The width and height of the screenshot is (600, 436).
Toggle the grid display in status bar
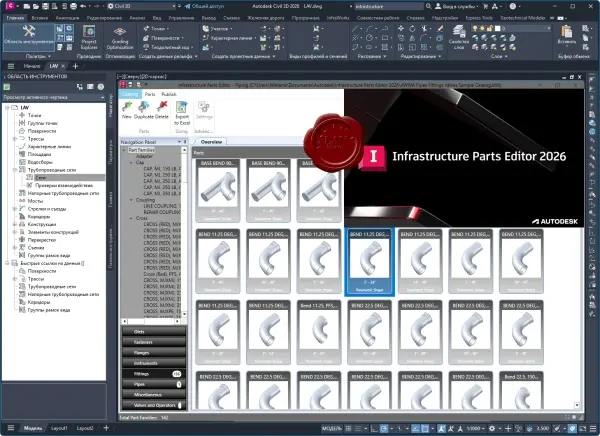348,428
